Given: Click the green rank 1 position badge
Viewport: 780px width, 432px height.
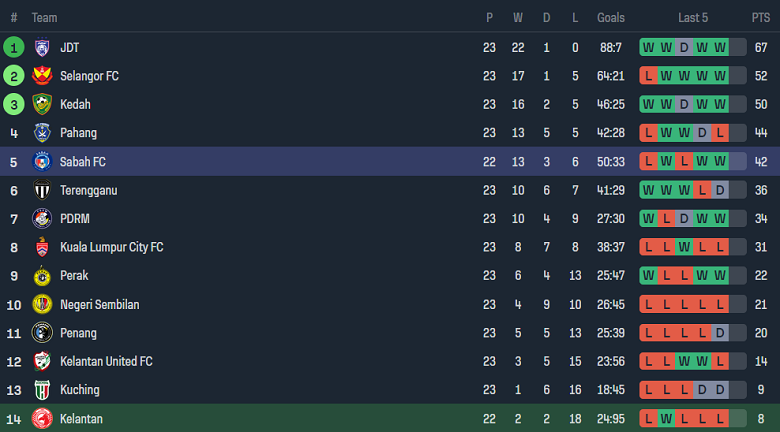Looking at the screenshot, I should coord(14,47).
